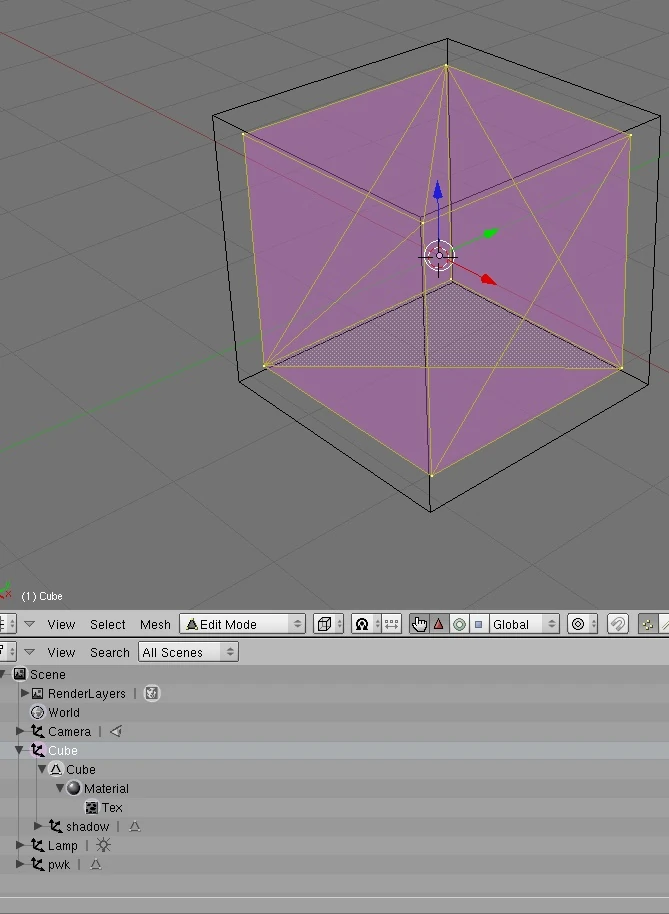Viewport: 669px width, 914px height.
Task: Click the Camera object axes icon
Action: 37,731
